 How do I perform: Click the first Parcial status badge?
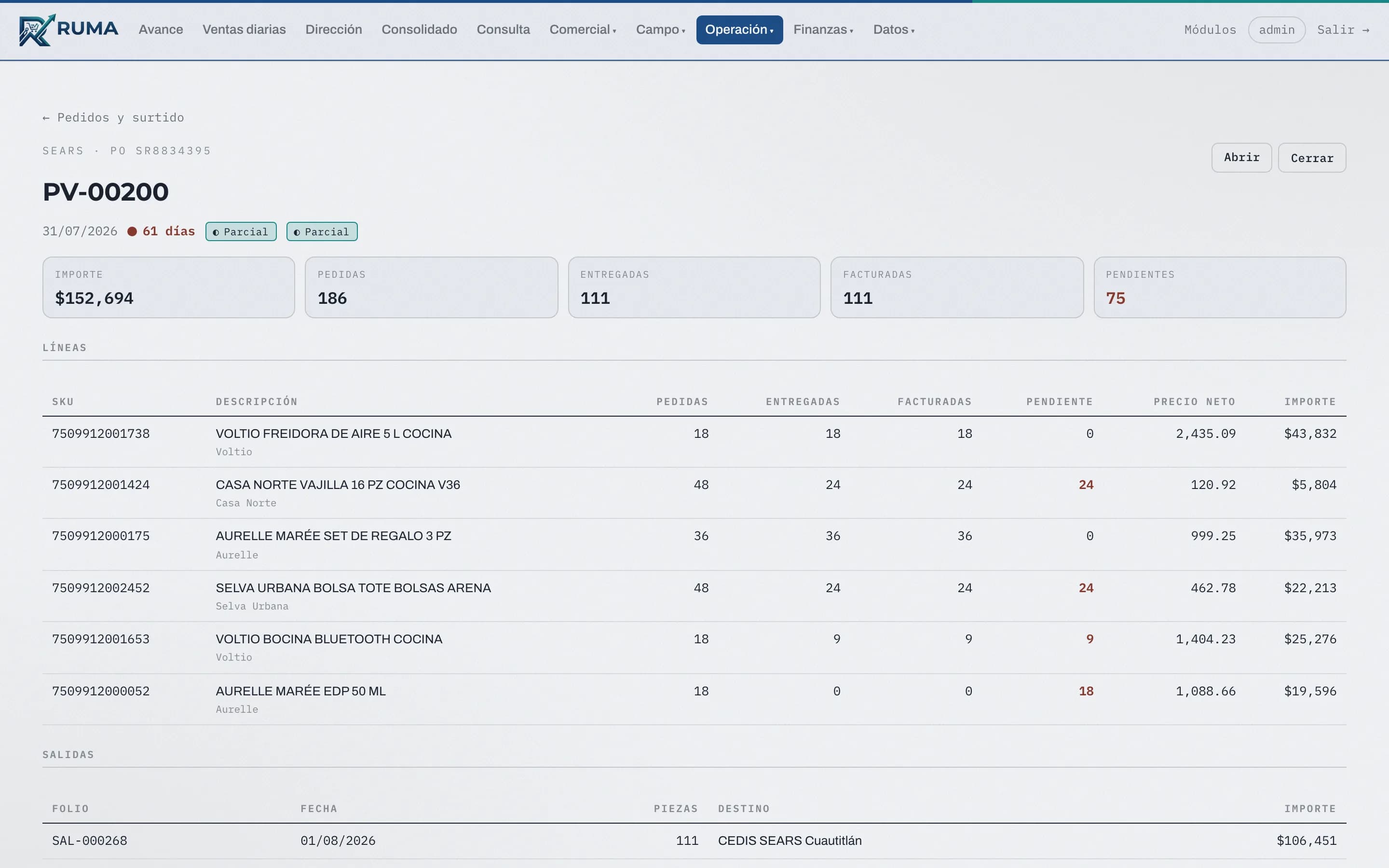click(241, 231)
